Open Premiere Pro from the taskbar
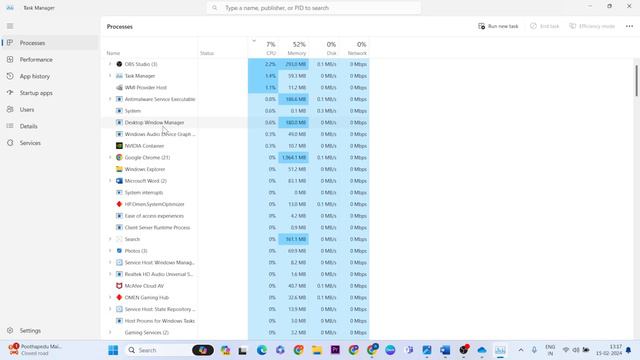The width and height of the screenshot is (640, 360). (335, 350)
